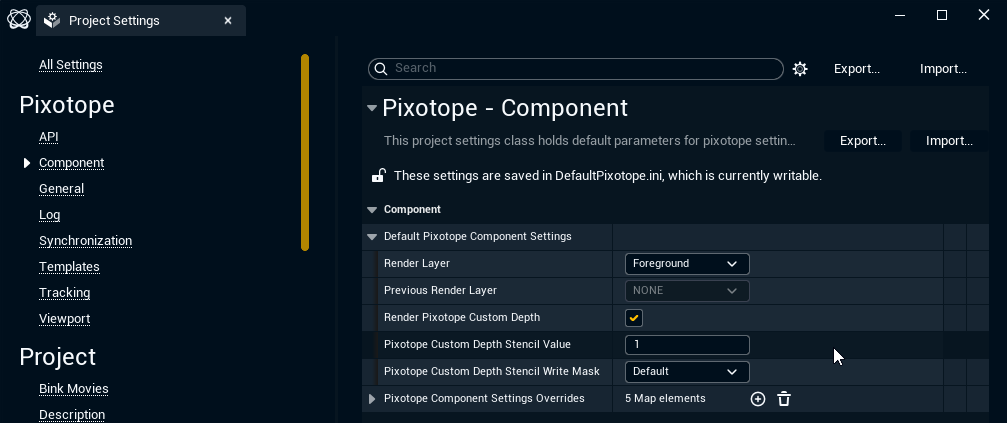The width and height of the screenshot is (1007, 423).
Task: Toggle Render Pixotope Custom Depth checkbox
Action: tap(634, 318)
